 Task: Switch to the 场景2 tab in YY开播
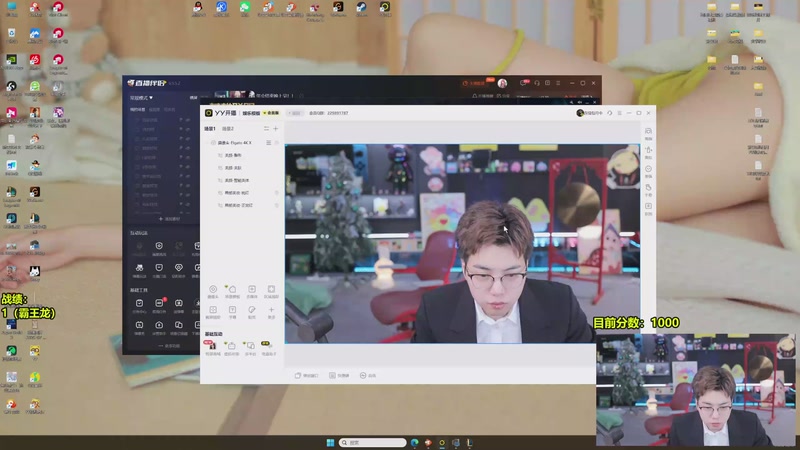(x=228, y=129)
